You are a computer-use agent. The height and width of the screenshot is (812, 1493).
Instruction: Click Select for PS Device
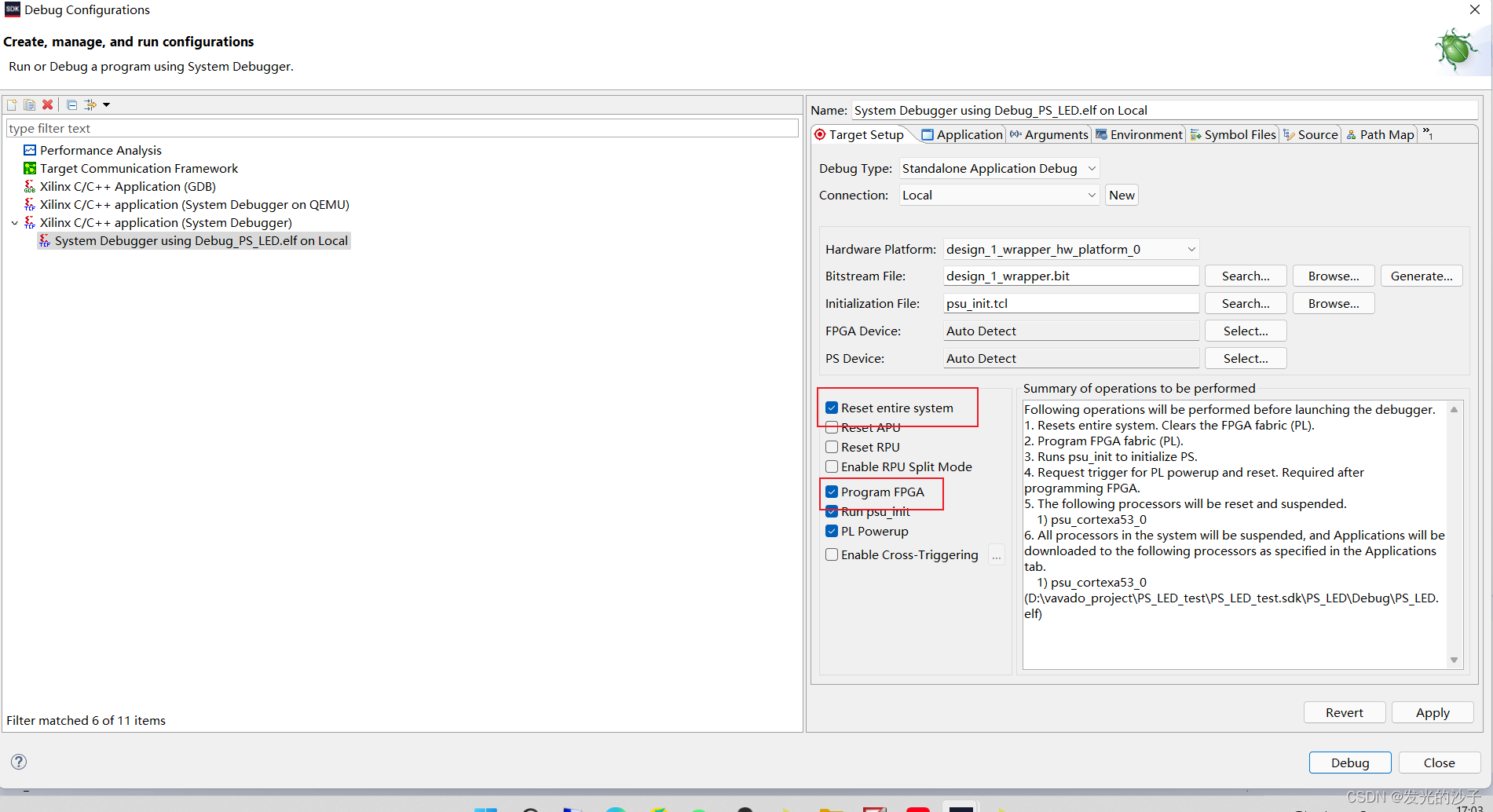point(1245,358)
